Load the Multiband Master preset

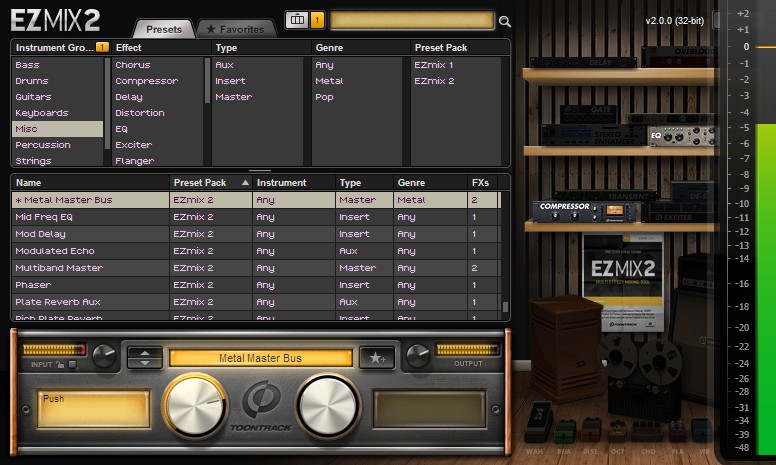255,268
